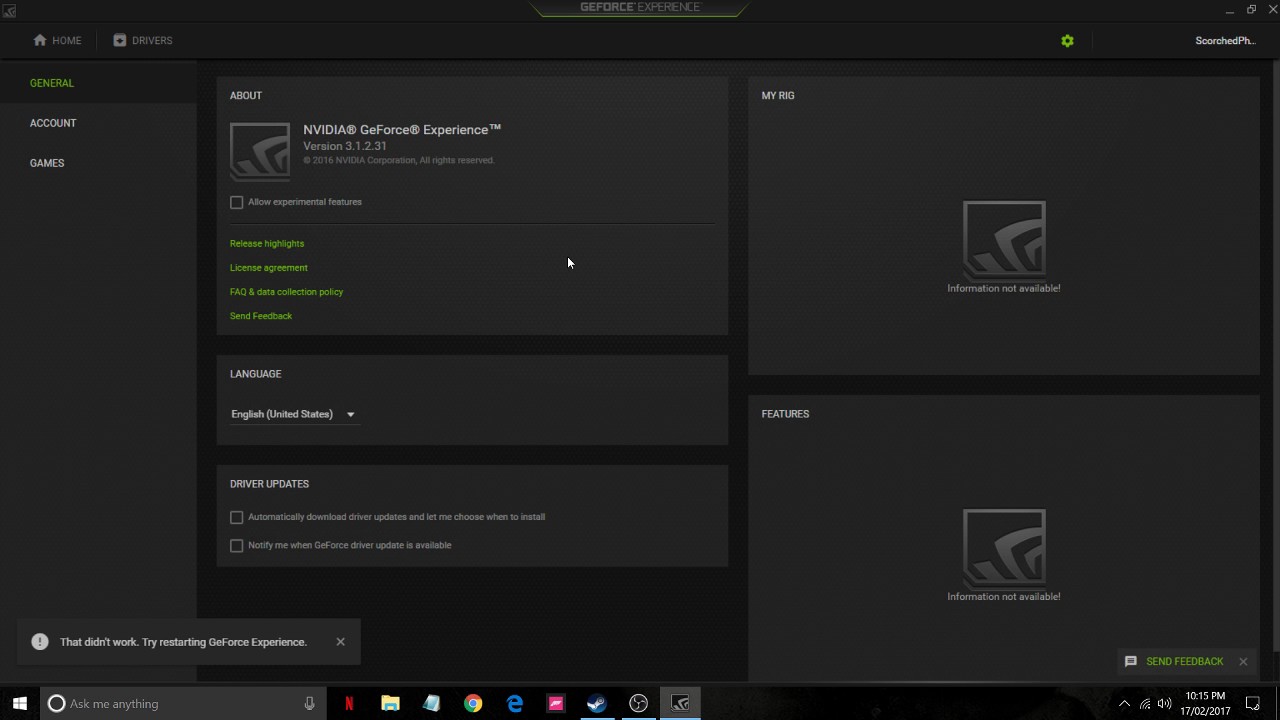Open the network Wi-Fi tray icon

[x=1145, y=703]
